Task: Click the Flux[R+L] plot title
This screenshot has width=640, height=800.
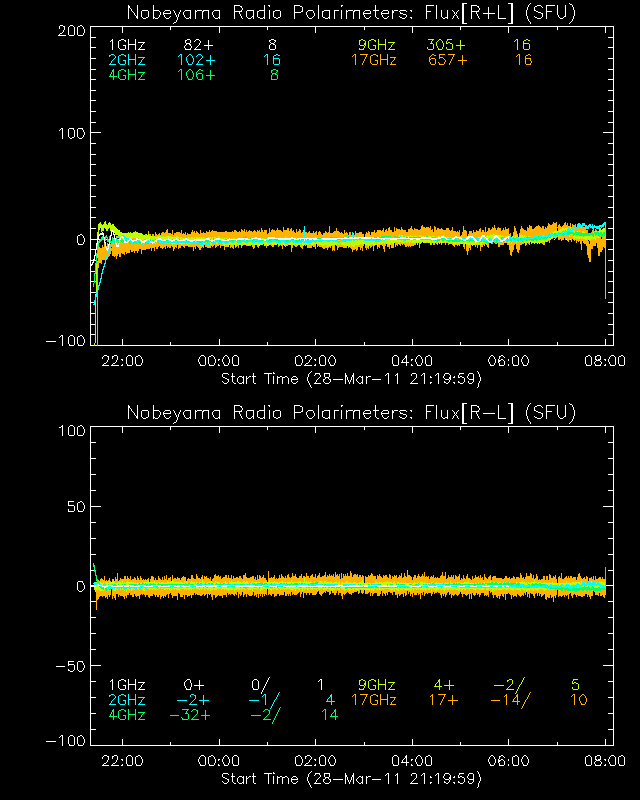Action: point(351,13)
